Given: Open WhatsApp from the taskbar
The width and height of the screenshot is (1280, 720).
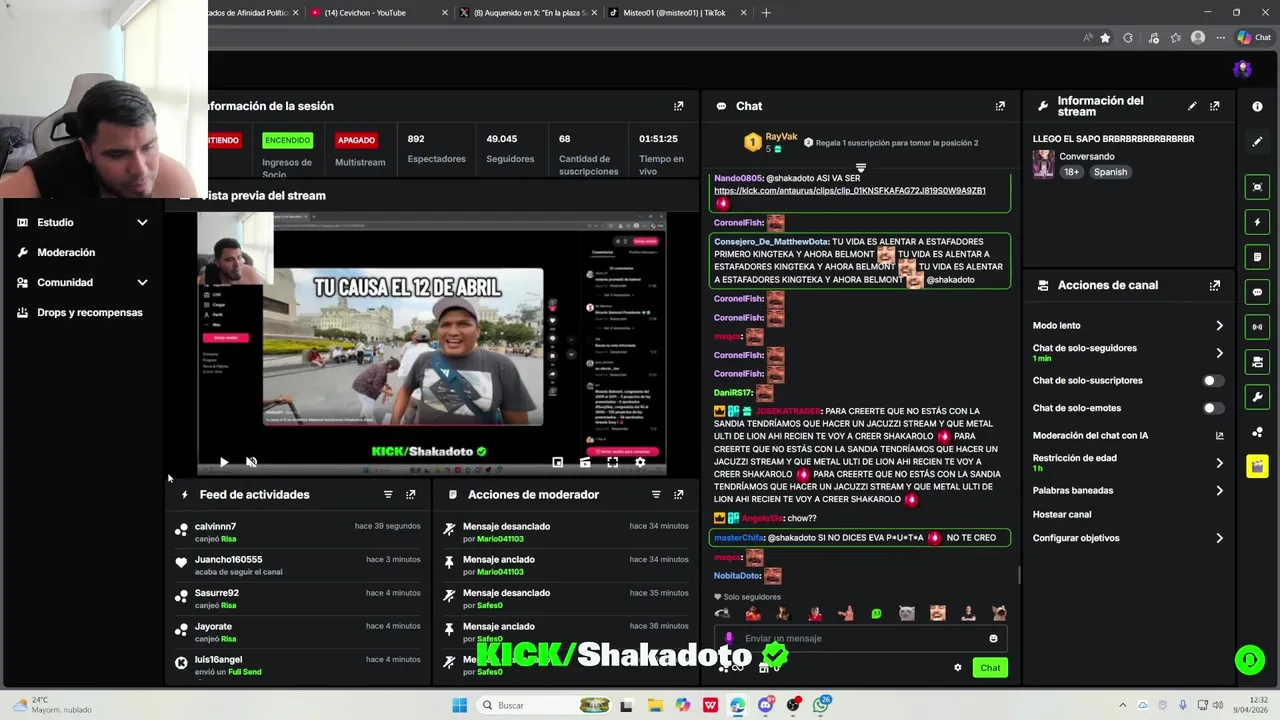Looking at the screenshot, I should click(822, 705).
